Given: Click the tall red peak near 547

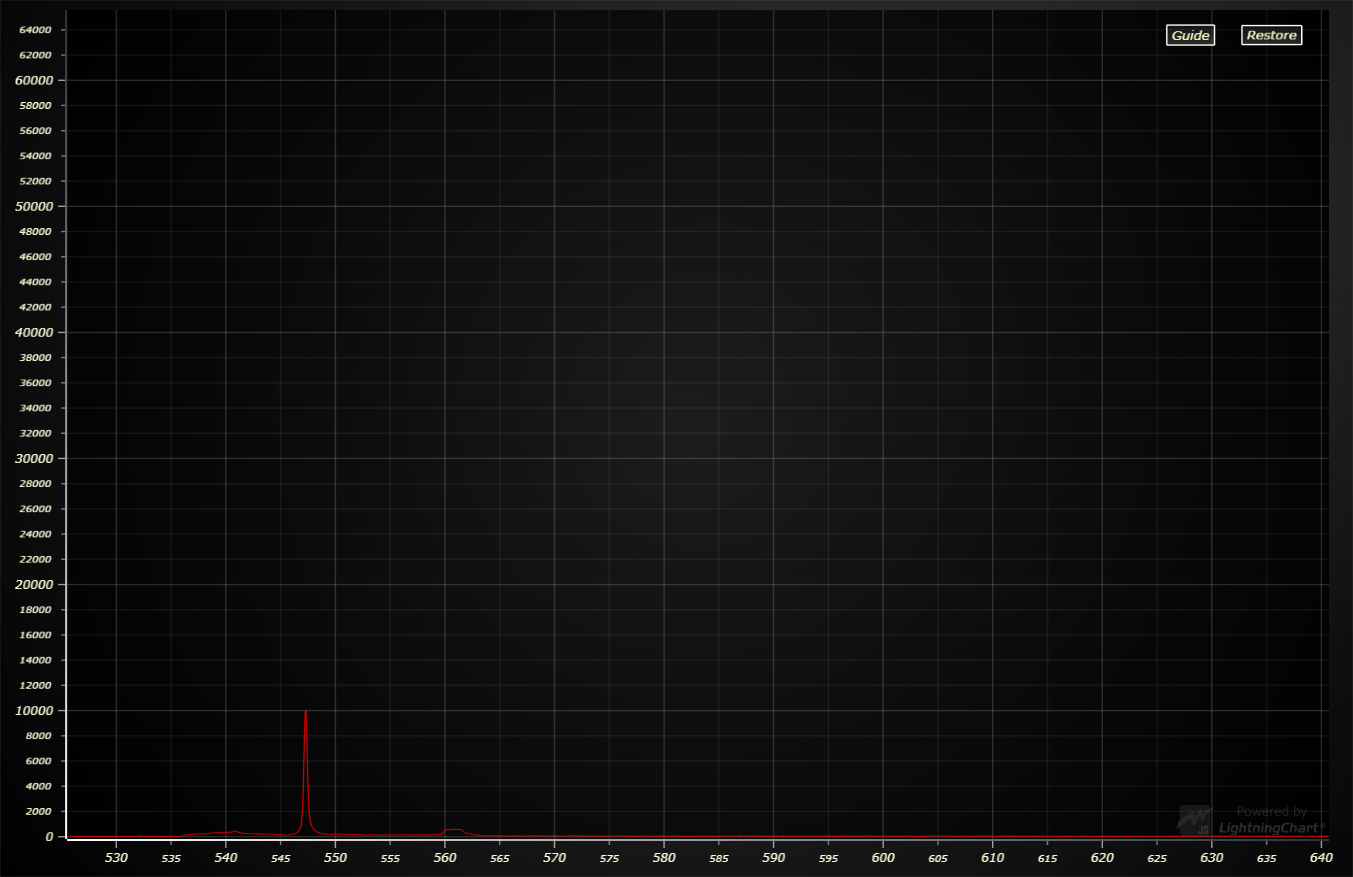Looking at the screenshot, I should pos(306,770).
